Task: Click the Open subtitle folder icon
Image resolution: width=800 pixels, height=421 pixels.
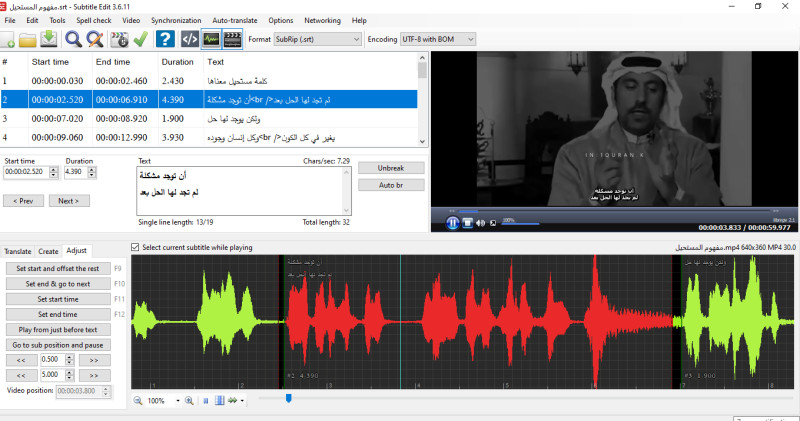Action: [27, 40]
